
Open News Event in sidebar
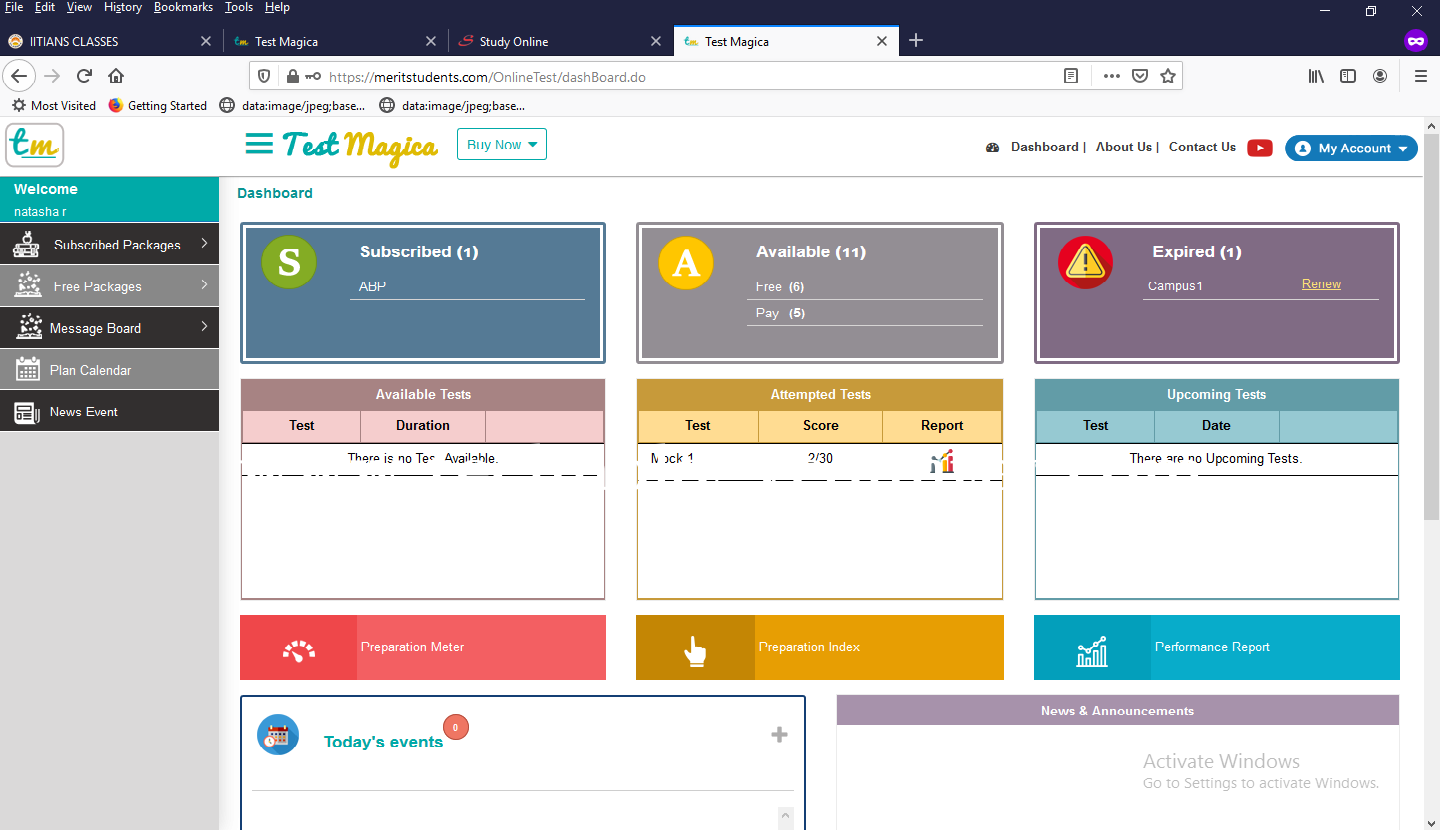point(109,411)
